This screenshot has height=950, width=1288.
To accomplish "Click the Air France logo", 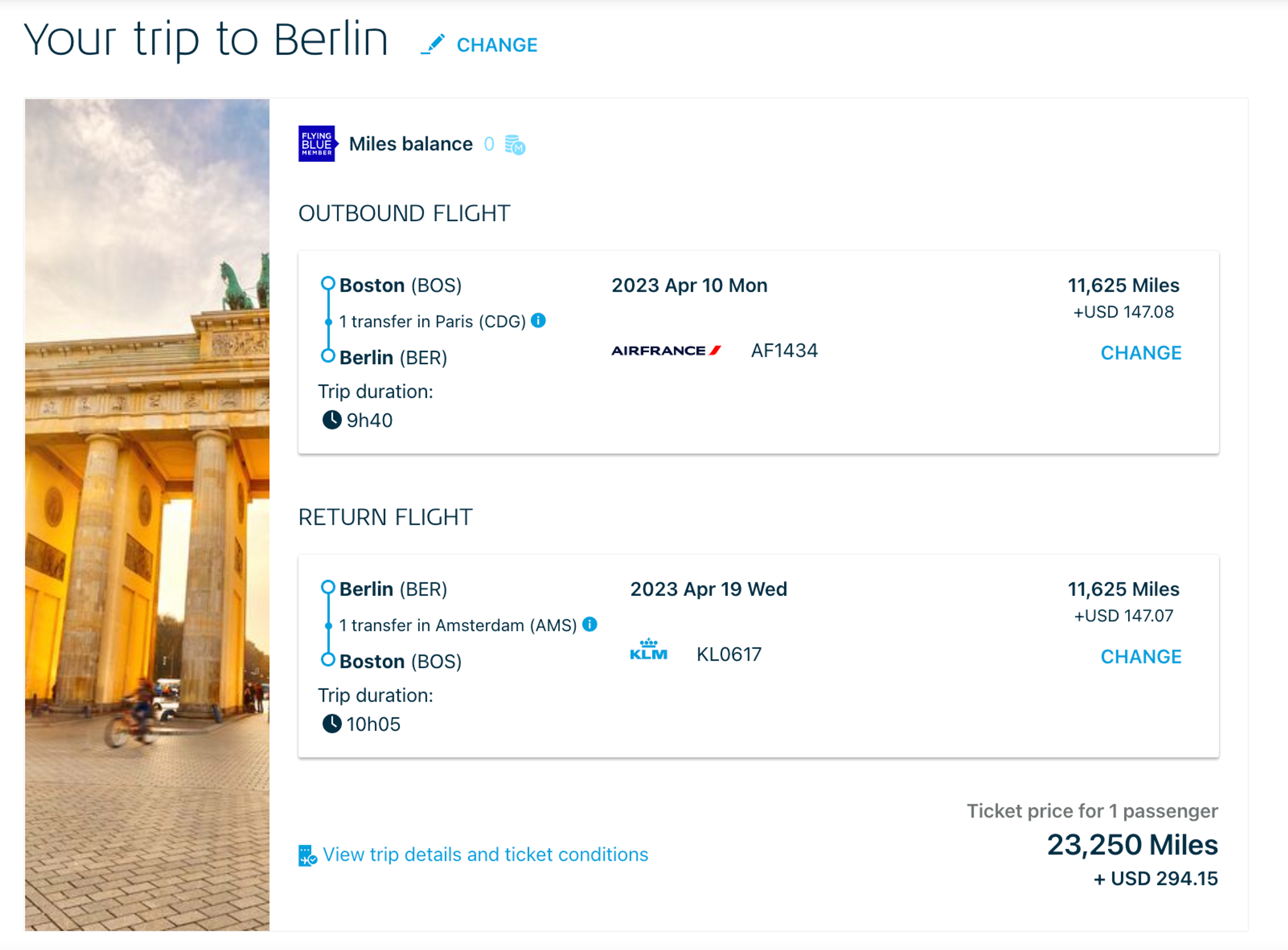I will tap(666, 350).
